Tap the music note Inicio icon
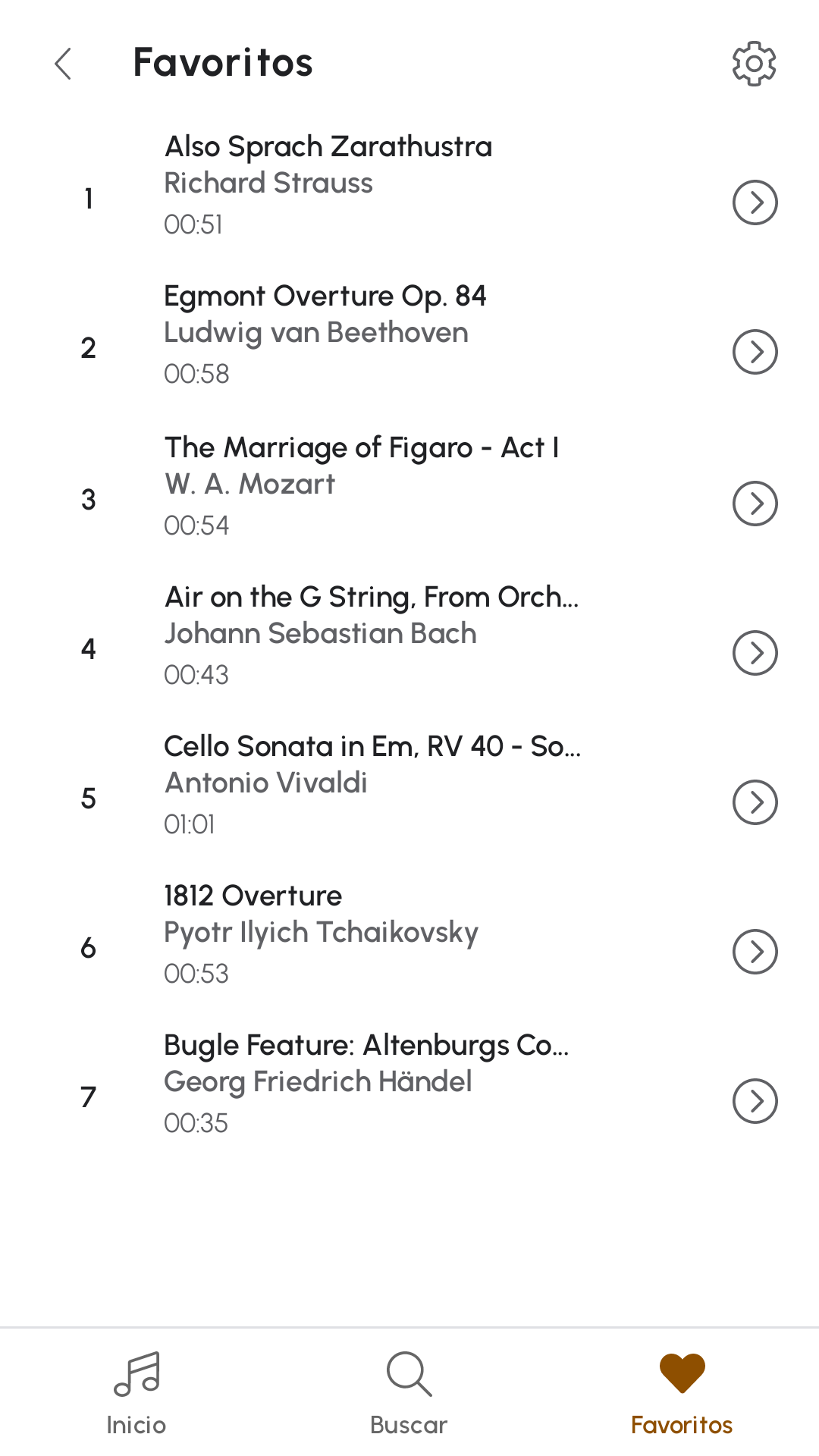 tap(136, 1373)
